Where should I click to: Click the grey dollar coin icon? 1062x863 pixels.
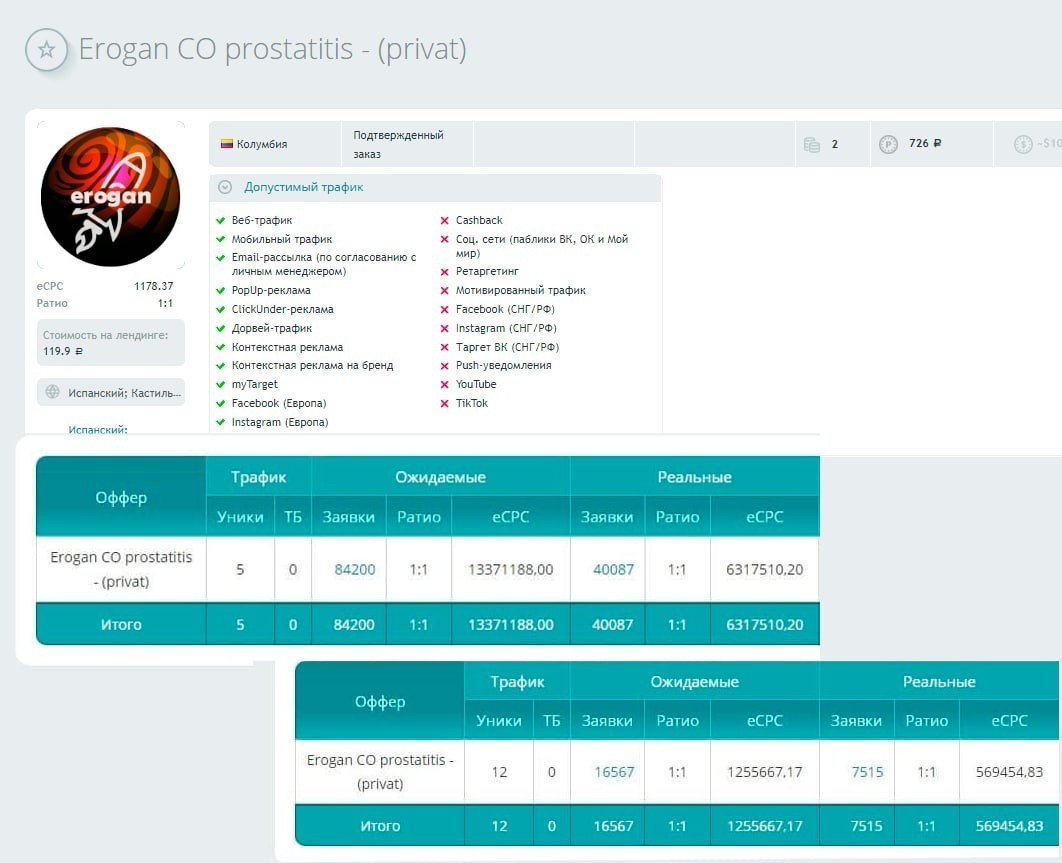(1023, 144)
